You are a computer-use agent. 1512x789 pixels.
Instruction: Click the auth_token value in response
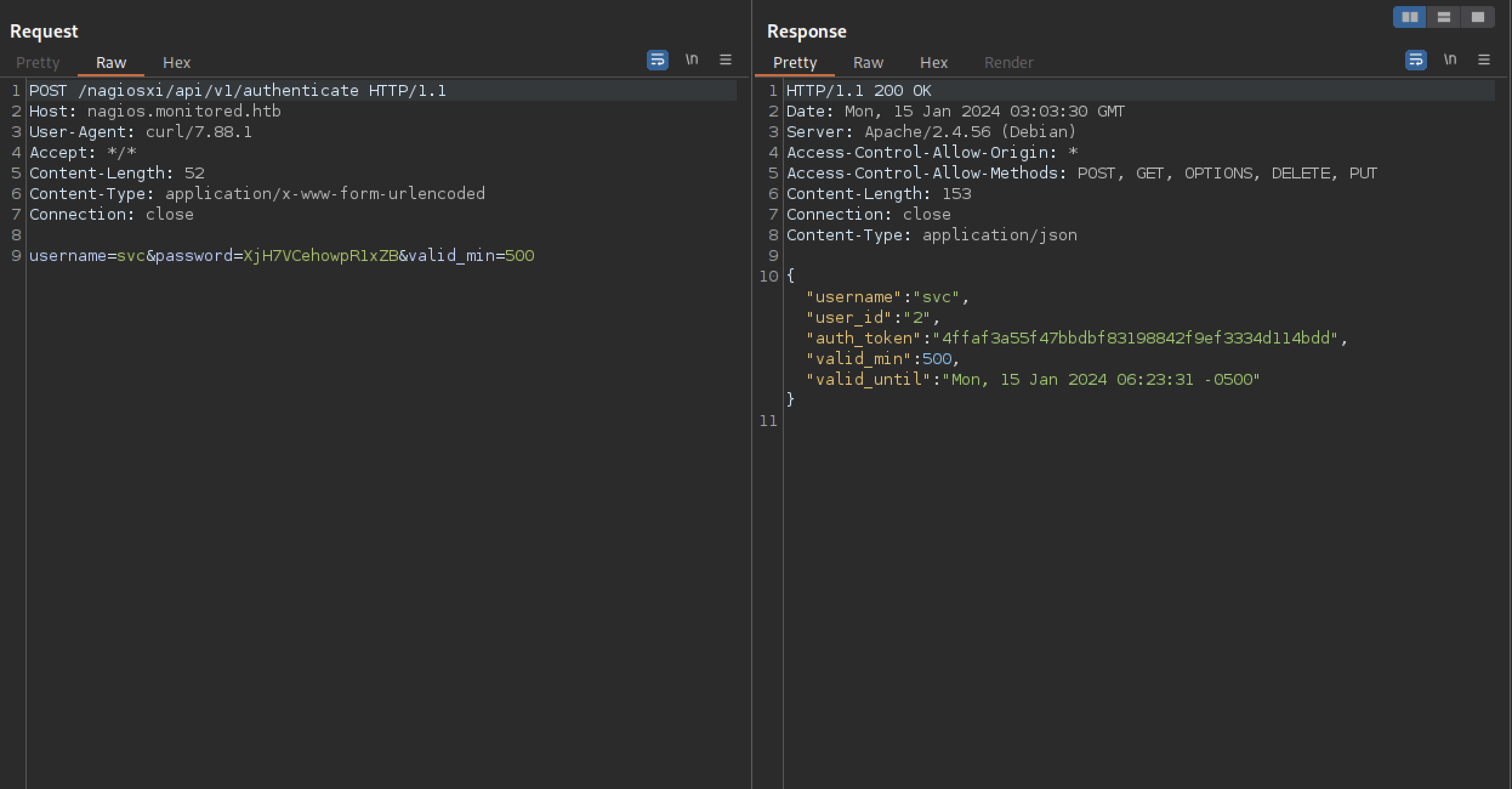click(1135, 339)
